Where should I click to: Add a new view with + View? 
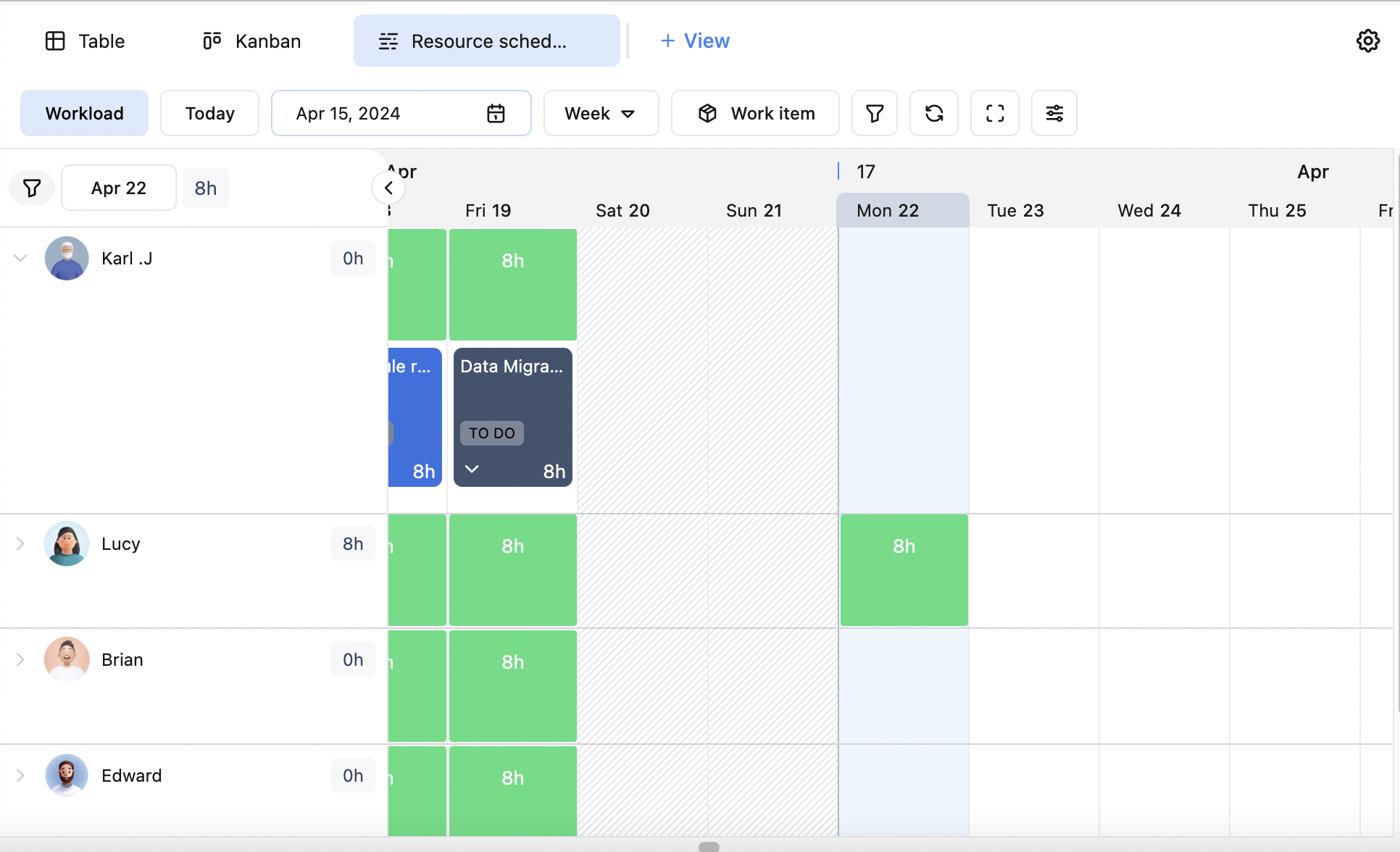(x=694, y=41)
